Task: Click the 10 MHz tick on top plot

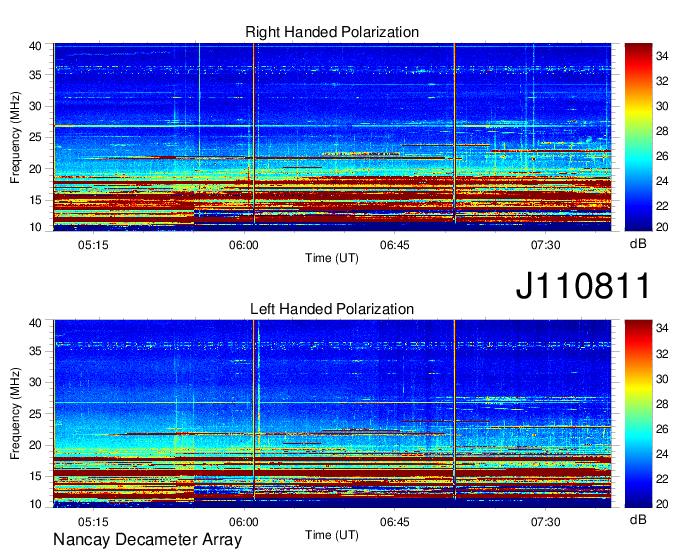Action: [x=36, y=227]
